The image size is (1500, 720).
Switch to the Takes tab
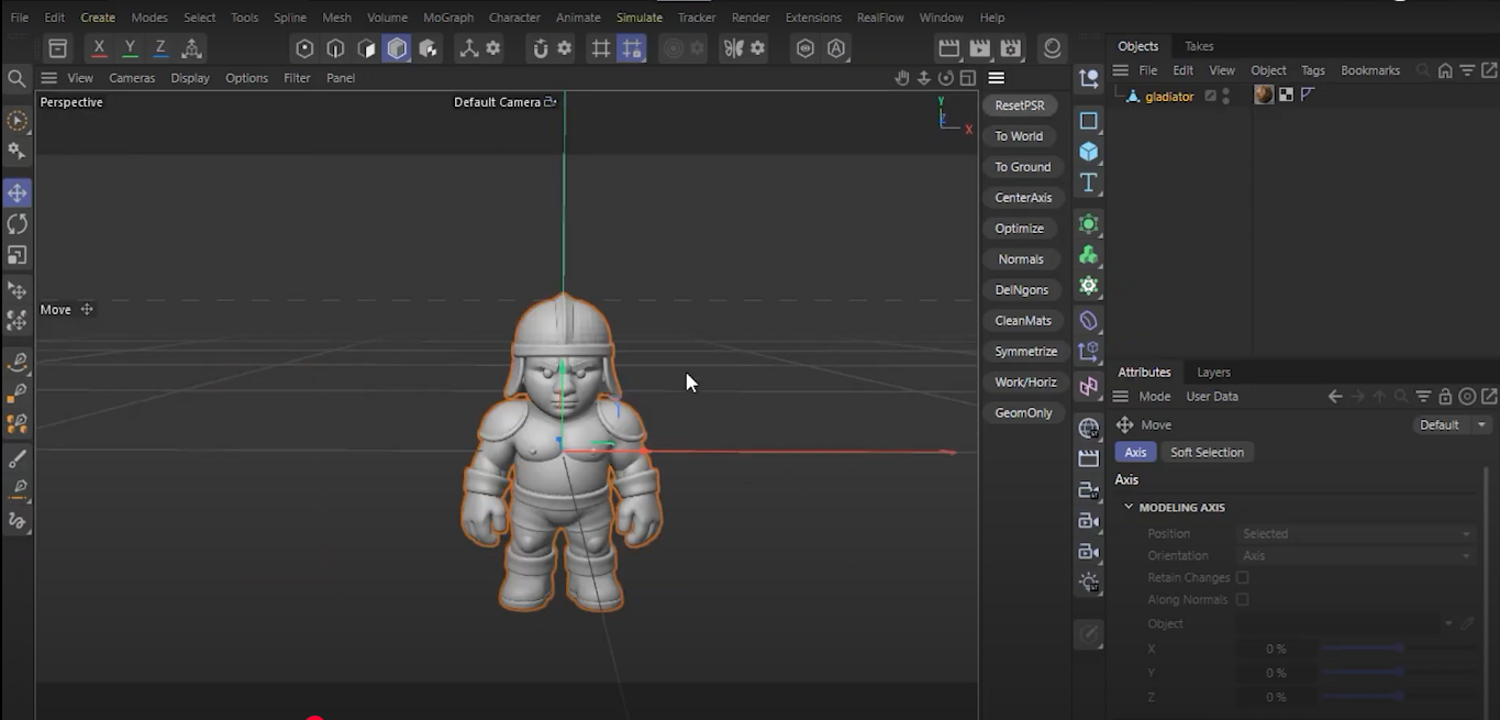1198,46
